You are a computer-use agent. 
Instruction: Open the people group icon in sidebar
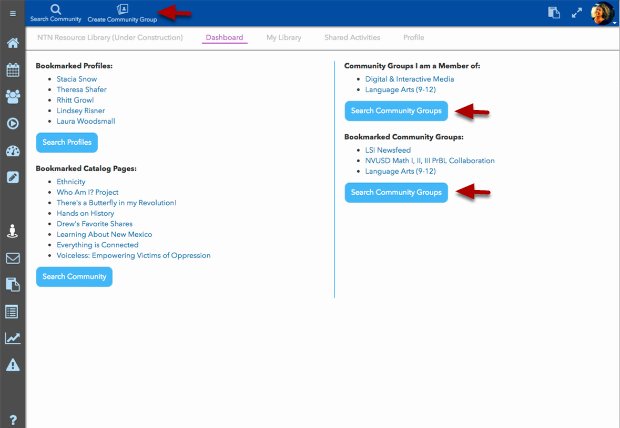pyautogui.click(x=13, y=97)
